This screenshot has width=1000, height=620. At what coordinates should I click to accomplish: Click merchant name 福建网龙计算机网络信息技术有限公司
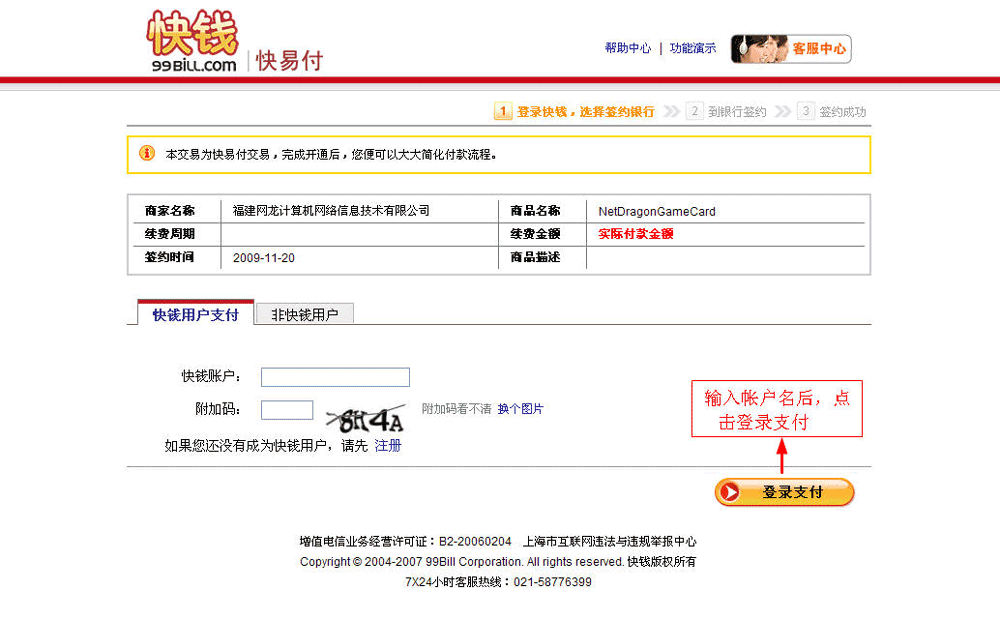pos(331,210)
